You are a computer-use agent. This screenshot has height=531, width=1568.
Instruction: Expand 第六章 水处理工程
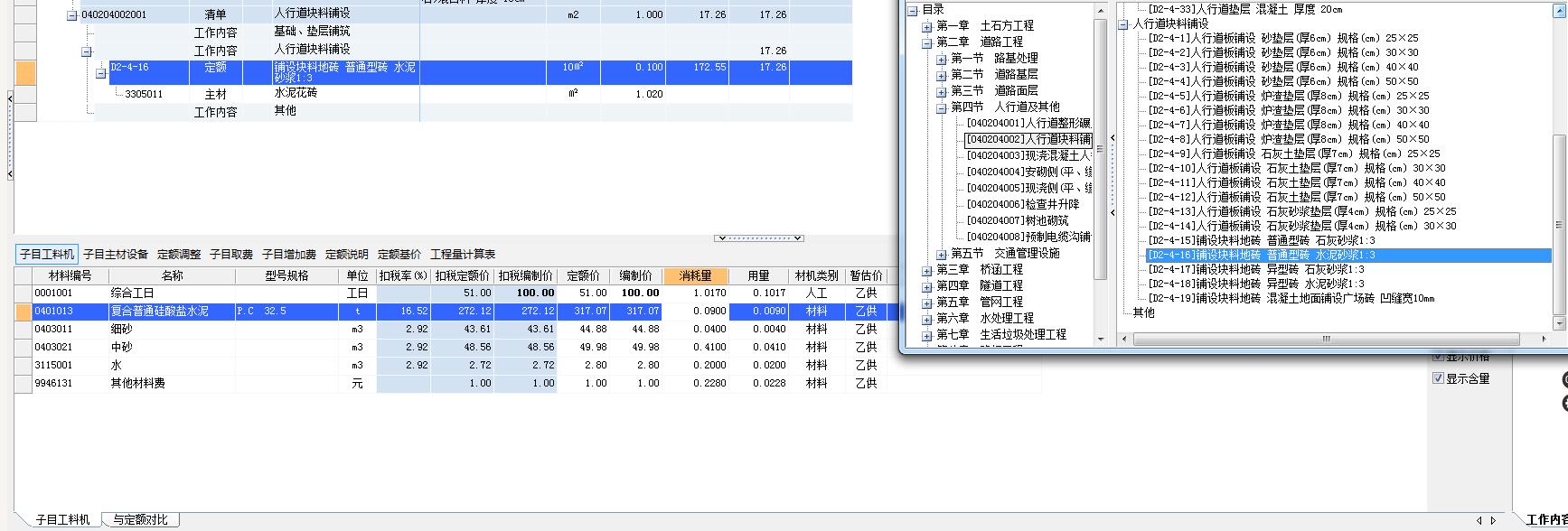tap(926, 319)
